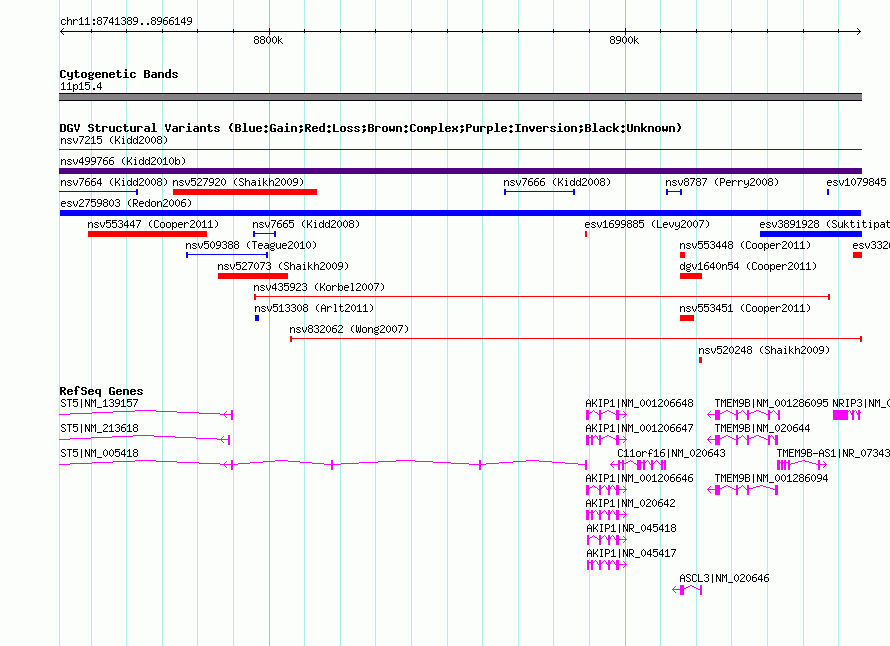This screenshot has width=890, height=646.
Task: Click the nsv7665 (Kidd2008) variant label
Action: pyautogui.click(x=307, y=224)
